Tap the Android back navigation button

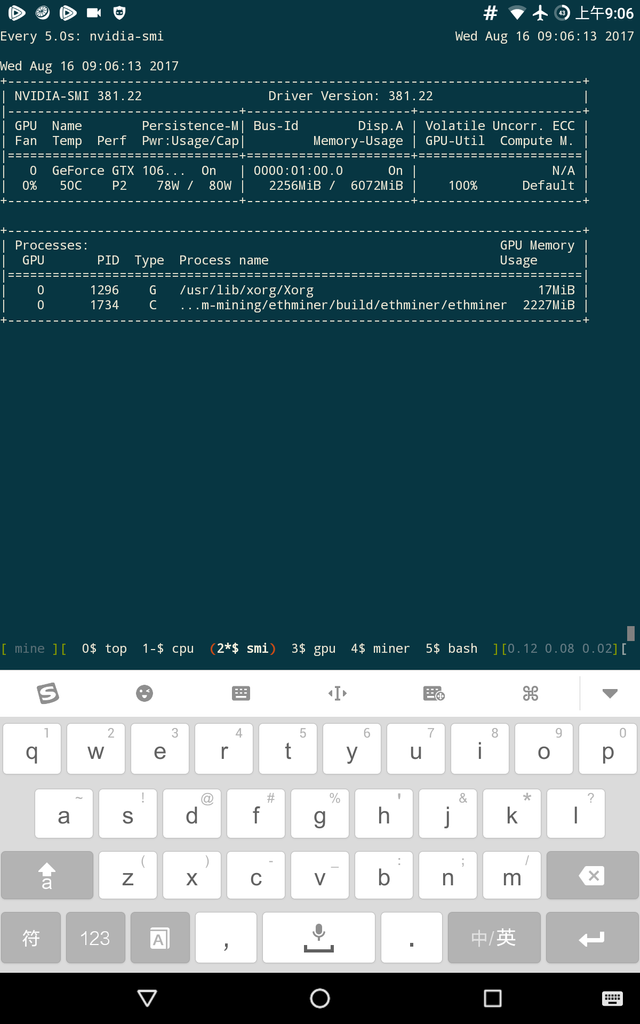(x=148, y=998)
